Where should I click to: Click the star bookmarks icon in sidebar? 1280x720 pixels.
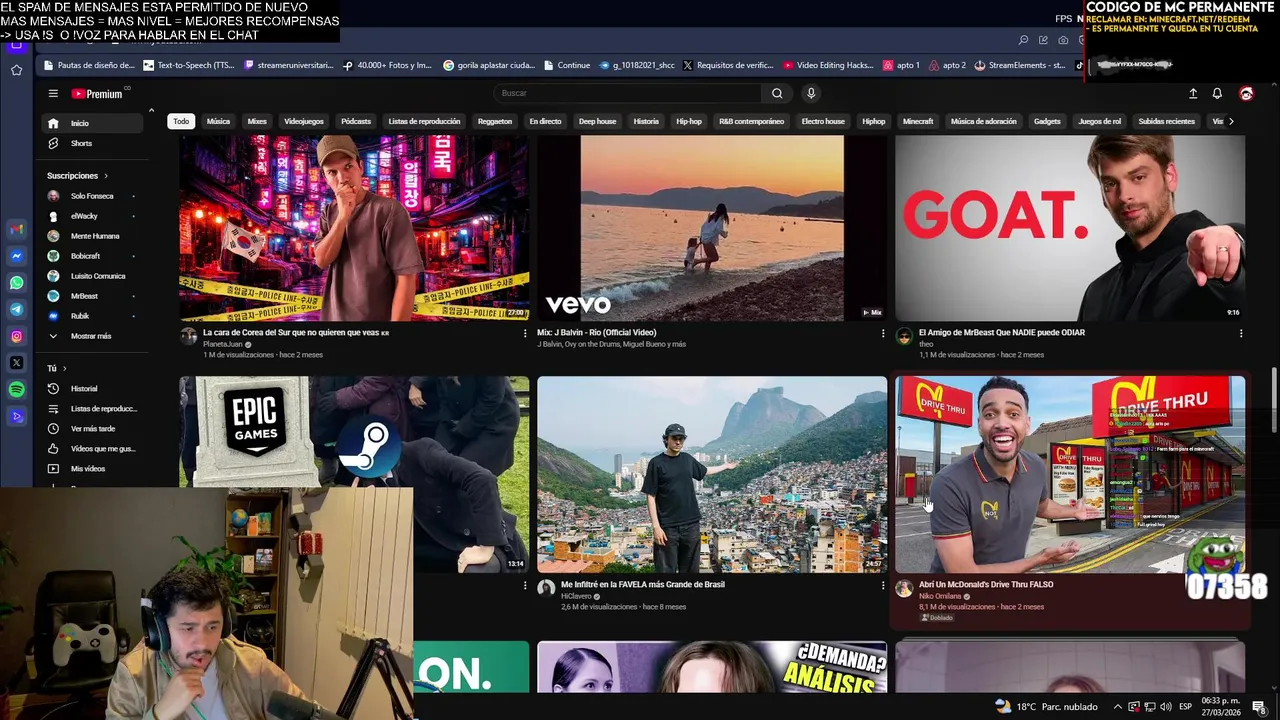coord(17,70)
